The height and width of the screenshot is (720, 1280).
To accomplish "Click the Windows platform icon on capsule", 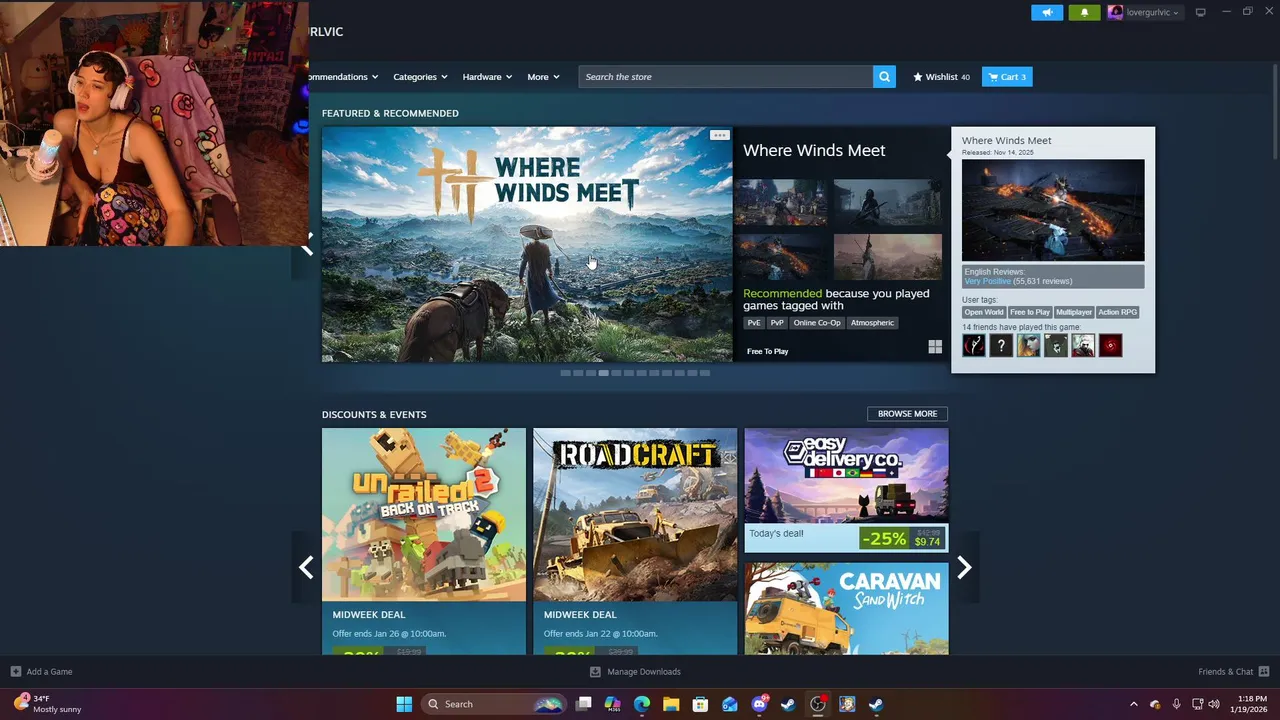I will click(x=935, y=347).
